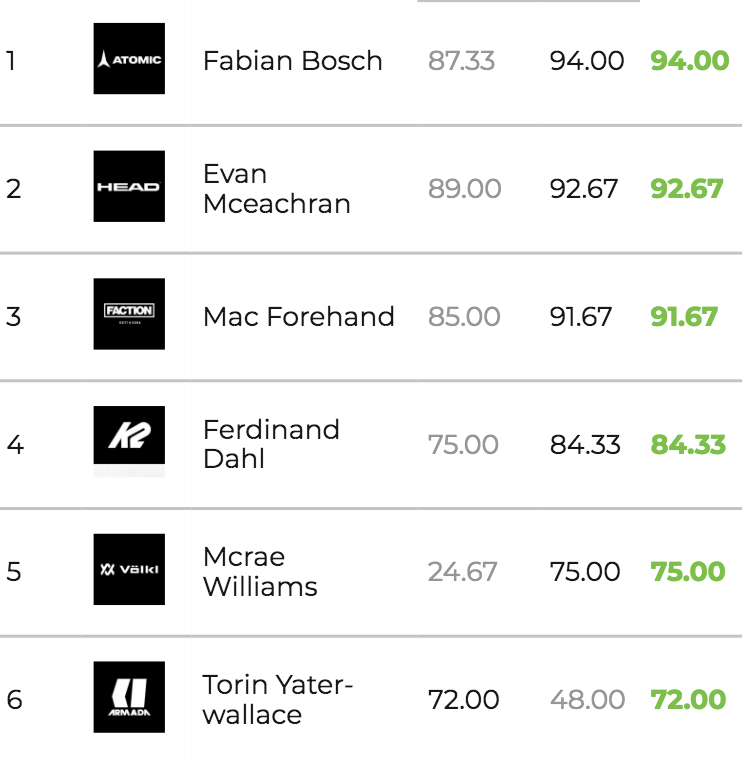The height and width of the screenshot is (762, 742).
Task: Open Fabian Bosch's athlete profile
Action: click(x=292, y=61)
